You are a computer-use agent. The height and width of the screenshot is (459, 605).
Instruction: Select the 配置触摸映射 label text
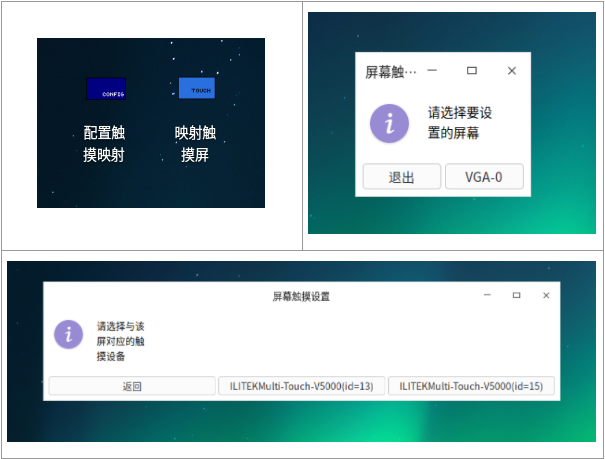coord(104,143)
